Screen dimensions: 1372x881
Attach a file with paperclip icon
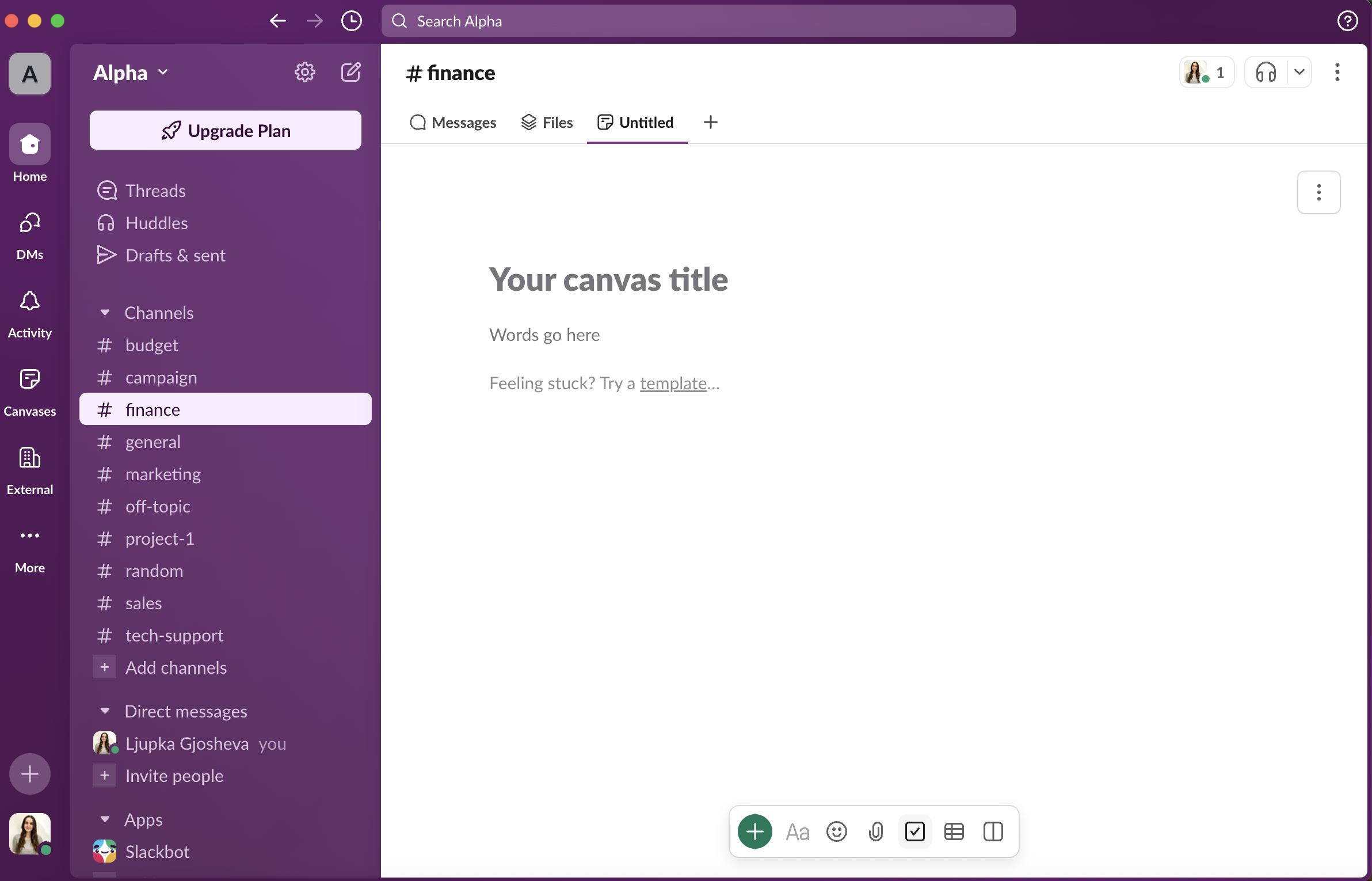pyautogui.click(x=876, y=832)
